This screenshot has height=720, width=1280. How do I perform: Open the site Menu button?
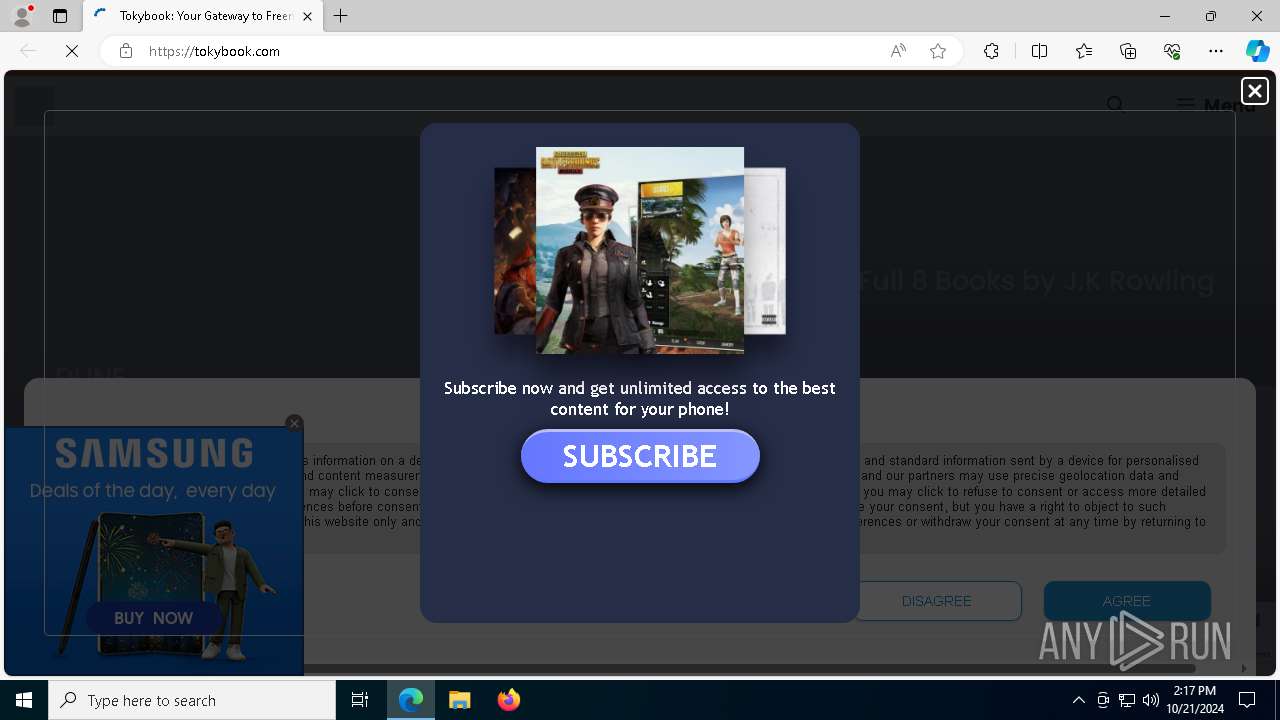pos(1215,105)
